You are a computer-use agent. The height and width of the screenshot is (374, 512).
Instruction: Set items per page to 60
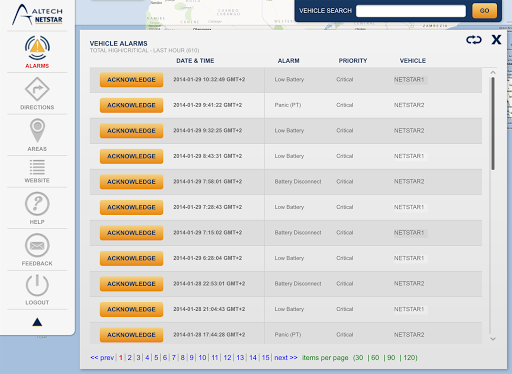coord(375,358)
